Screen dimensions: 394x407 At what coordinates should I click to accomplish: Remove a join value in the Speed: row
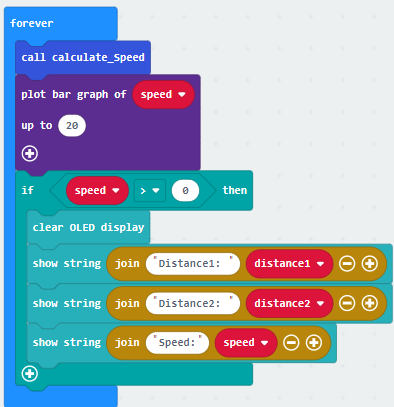[291, 343]
